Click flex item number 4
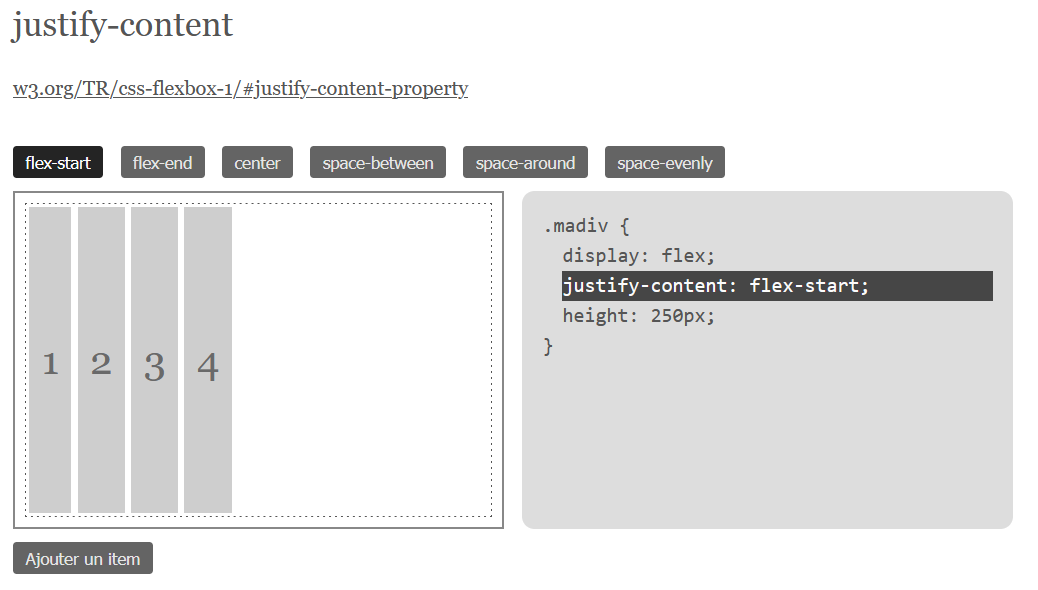Image resolution: width=1038 pixels, height=590 pixels. coord(208,360)
